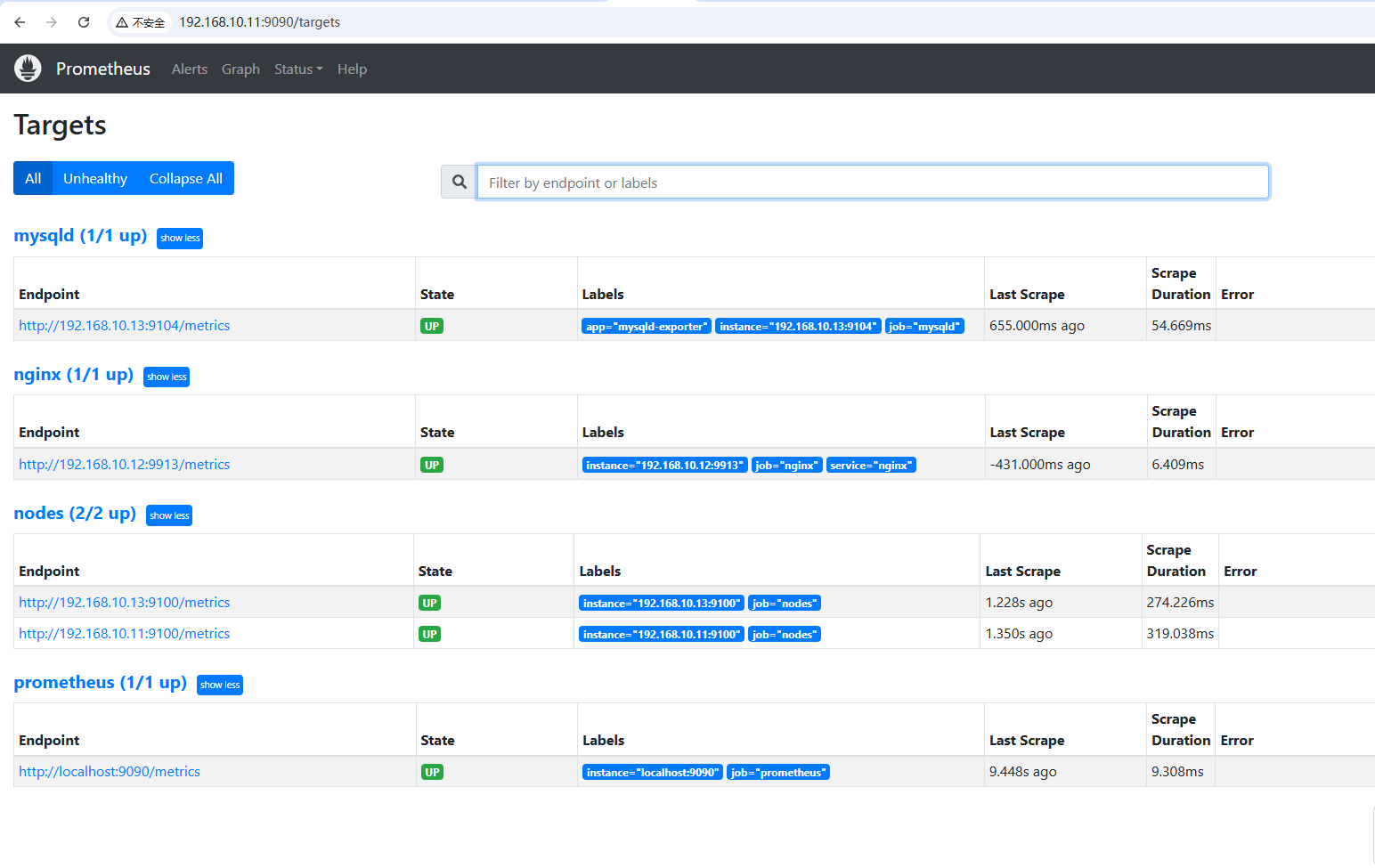1375x868 pixels.
Task: Collapse mysqld group with show less
Action: point(180,238)
